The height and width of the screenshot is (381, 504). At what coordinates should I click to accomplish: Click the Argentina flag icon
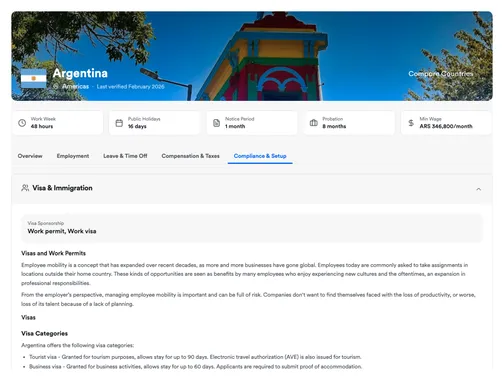pos(34,79)
